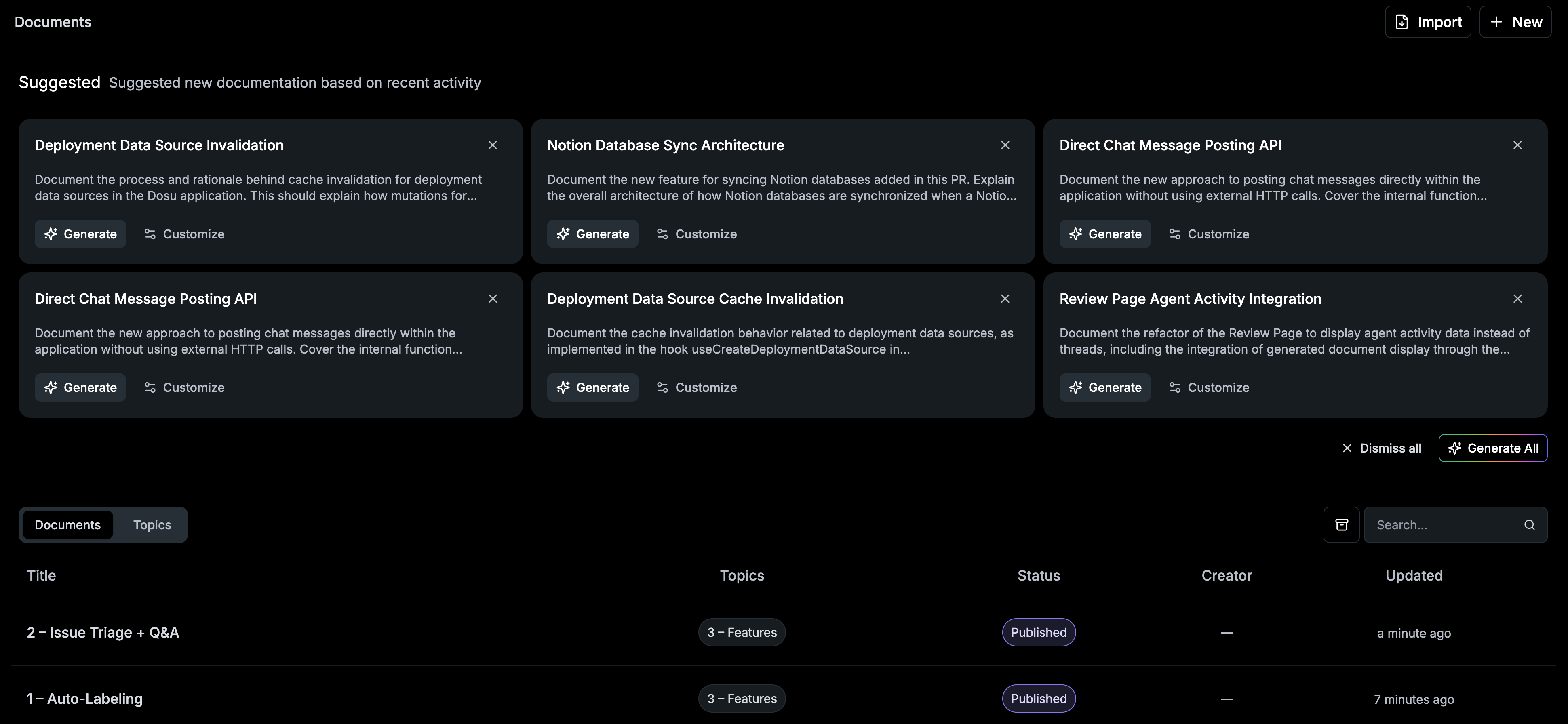Close the Deployment Data Source Invalidation suggestion

click(x=493, y=145)
